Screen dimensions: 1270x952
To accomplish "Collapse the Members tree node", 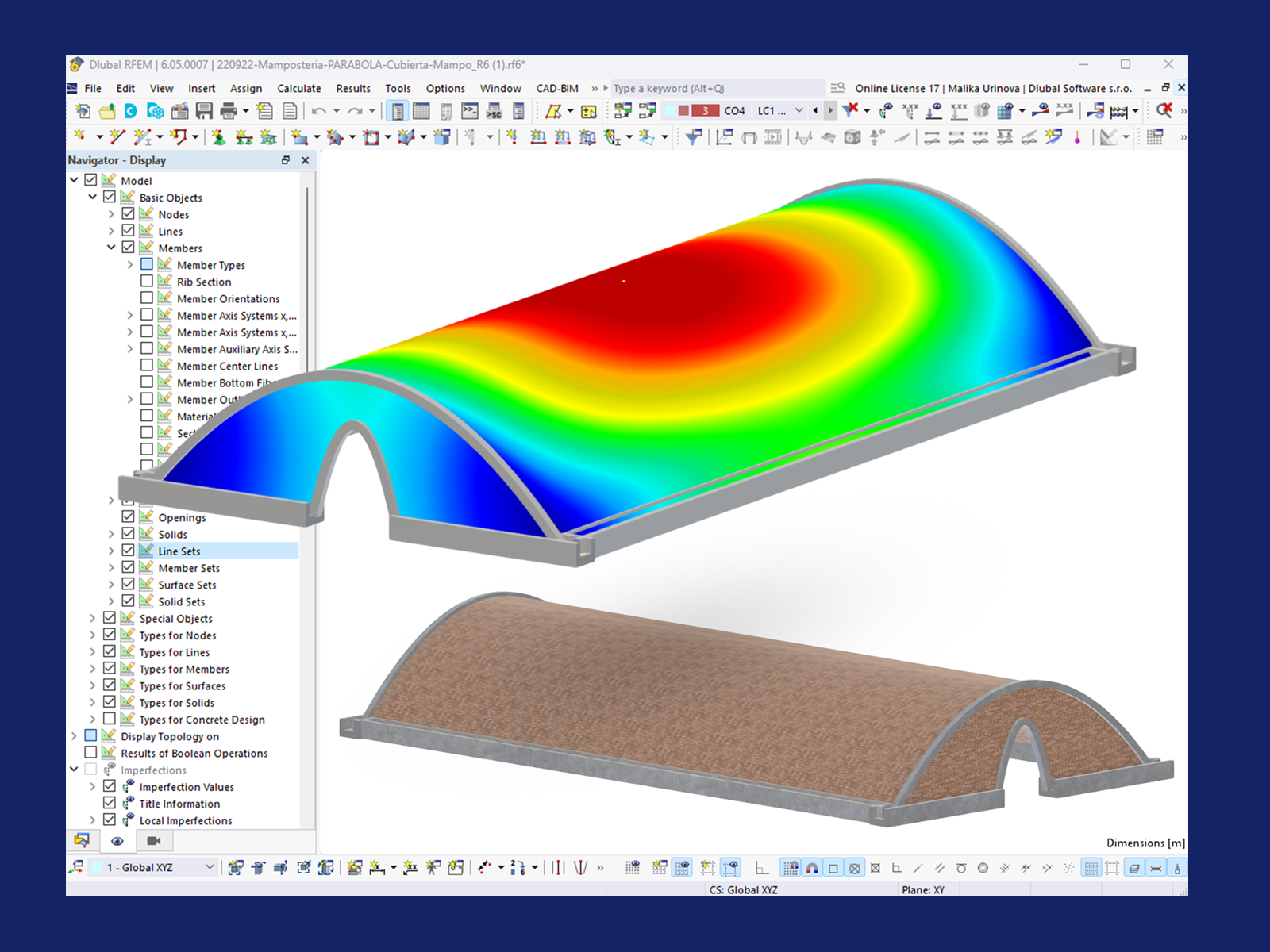I will click(x=111, y=248).
